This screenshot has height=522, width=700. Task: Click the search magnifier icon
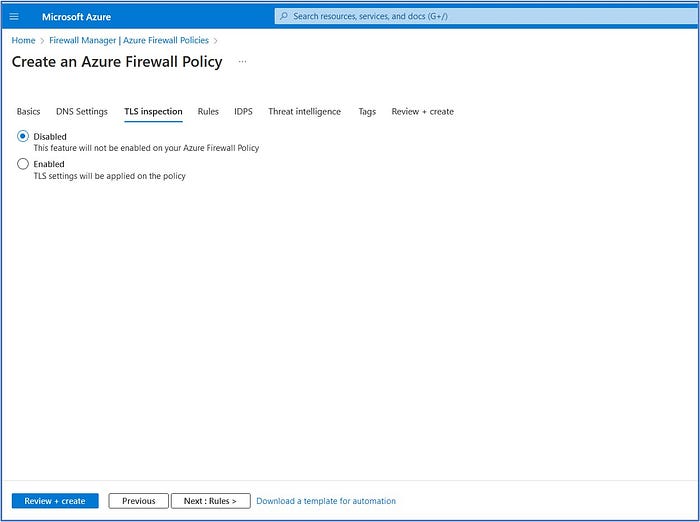click(x=283, y=16)
